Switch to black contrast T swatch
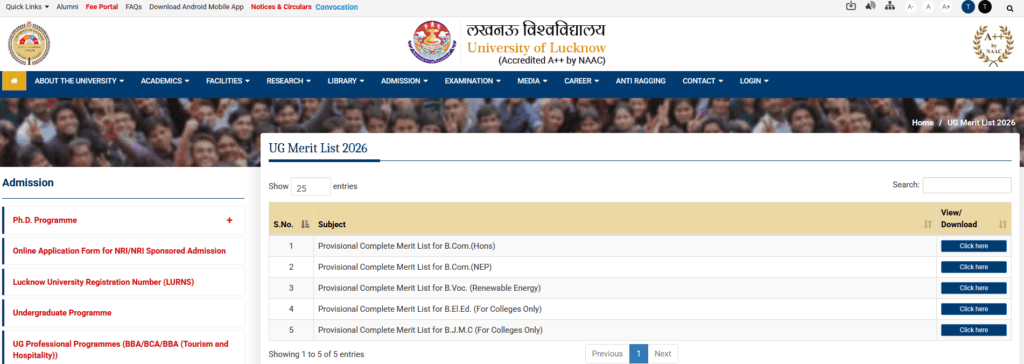1024x364 pixels. click(984, 7)
